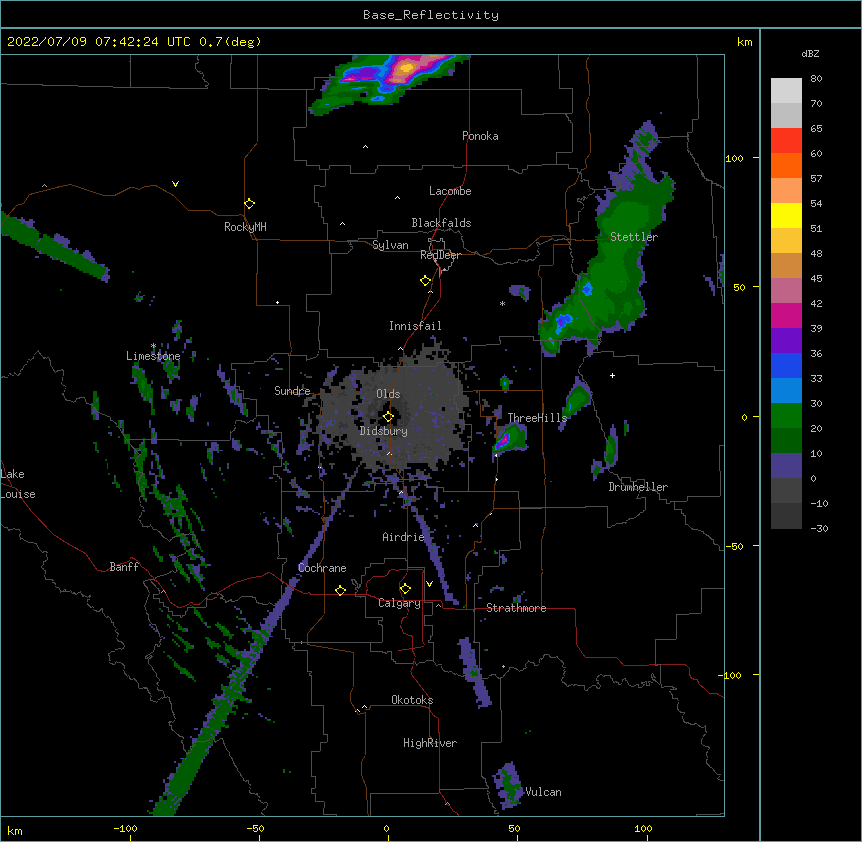Click the Airdrie city label
This screenshot has height=842, width=862.
tap(403, 537)
